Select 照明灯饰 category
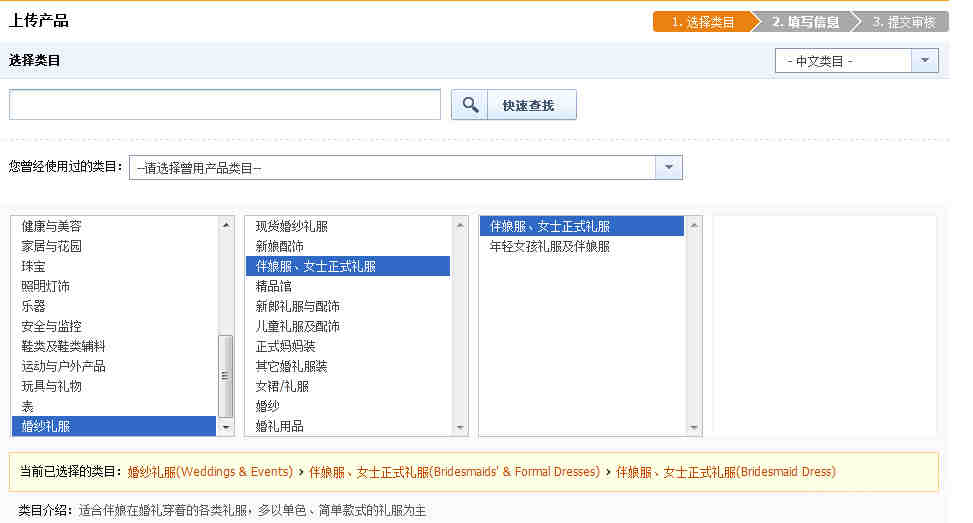Screen dimensions: 973x523 pyautogui.click(x=115, y=286)
